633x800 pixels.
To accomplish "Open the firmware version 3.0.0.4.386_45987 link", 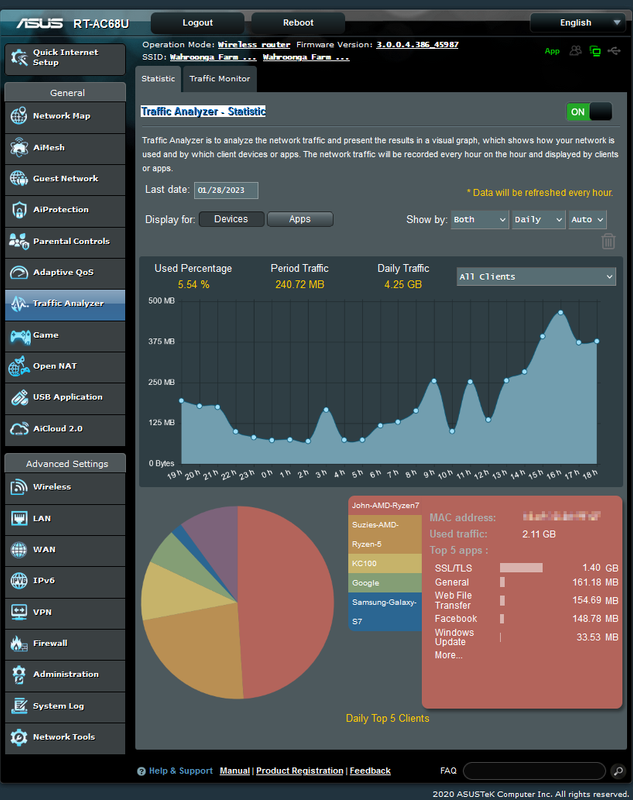I will [417, 44].
